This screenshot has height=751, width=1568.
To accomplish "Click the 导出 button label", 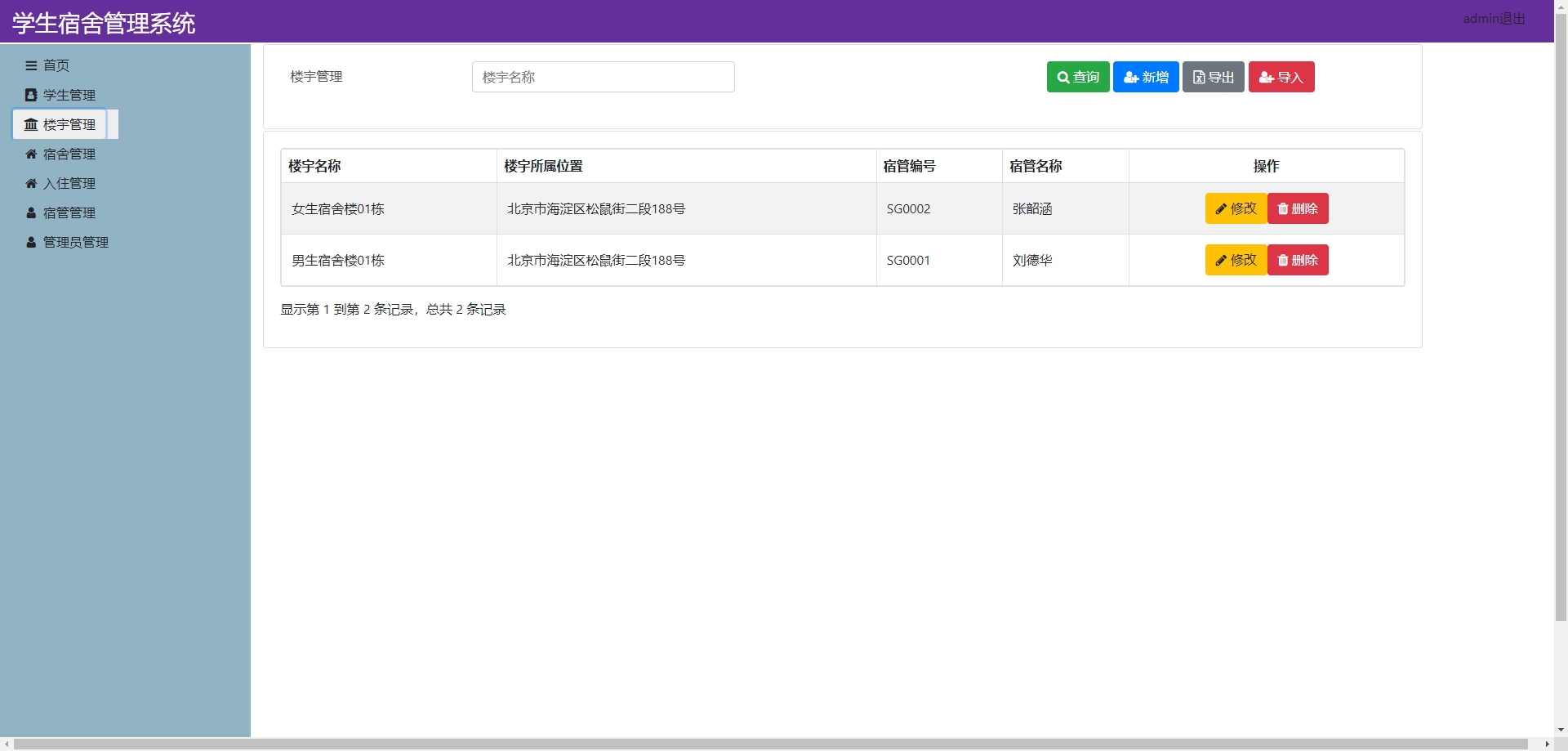I will (1222, 77).
